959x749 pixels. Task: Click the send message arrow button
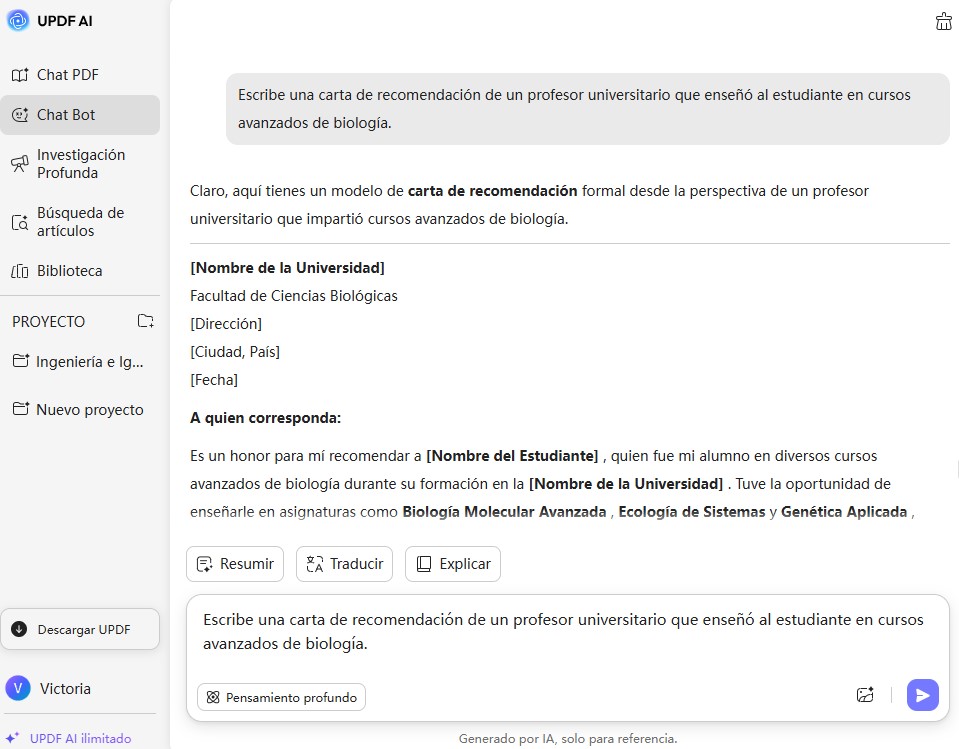(x=922, y=695)
